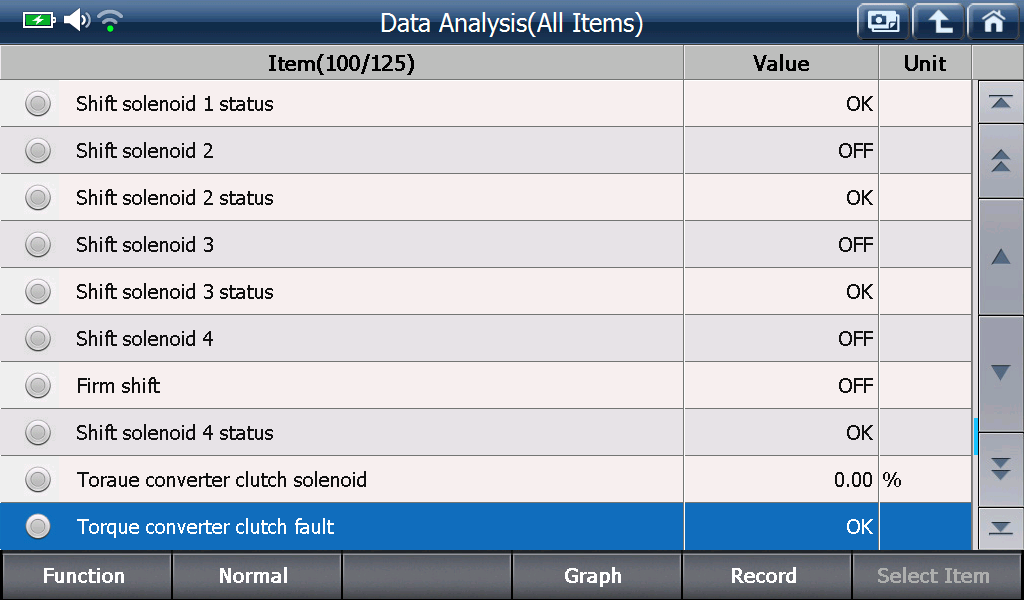This screenshot has height=600, width=1024.
Task: Click the back arrow icon in the header
Action: click(x=938, y=22)
